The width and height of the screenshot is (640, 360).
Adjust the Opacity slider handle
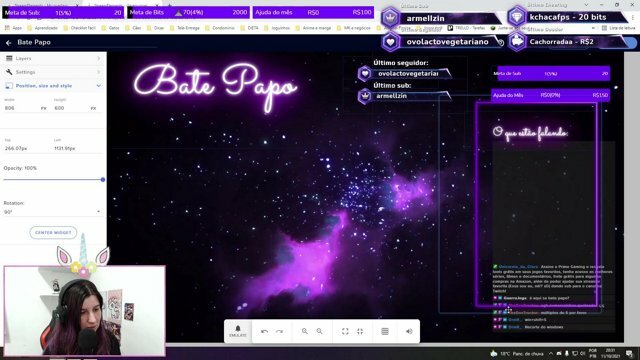103,180
